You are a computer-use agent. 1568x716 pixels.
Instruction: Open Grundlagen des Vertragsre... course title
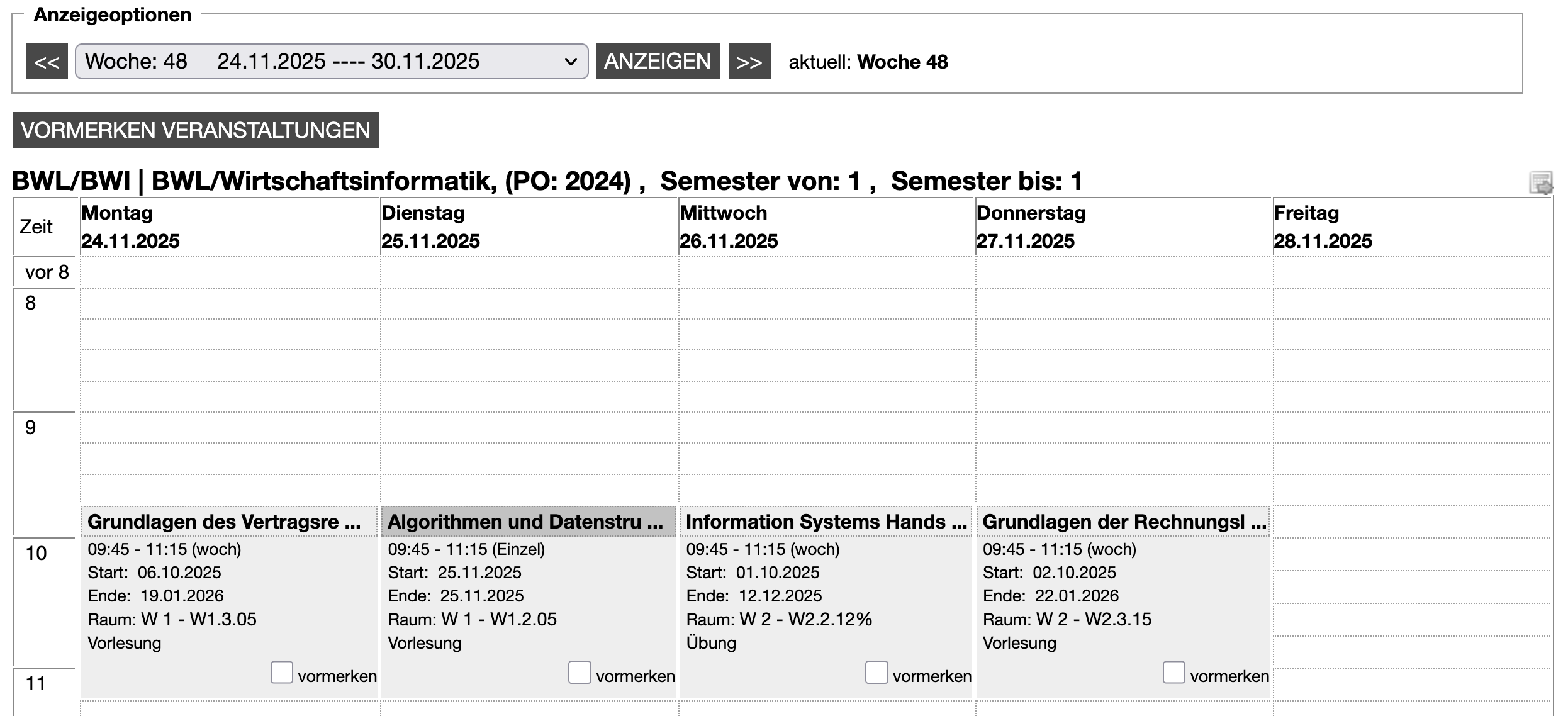pyautogui.click(x=224, y=522)
